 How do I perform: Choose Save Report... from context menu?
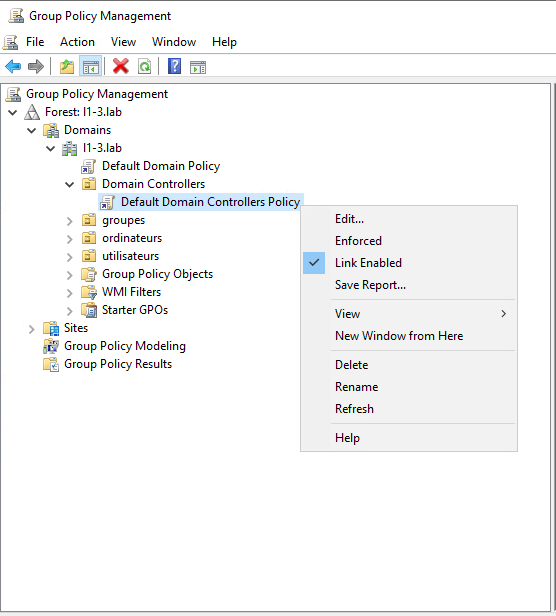(x=409, y=285)
